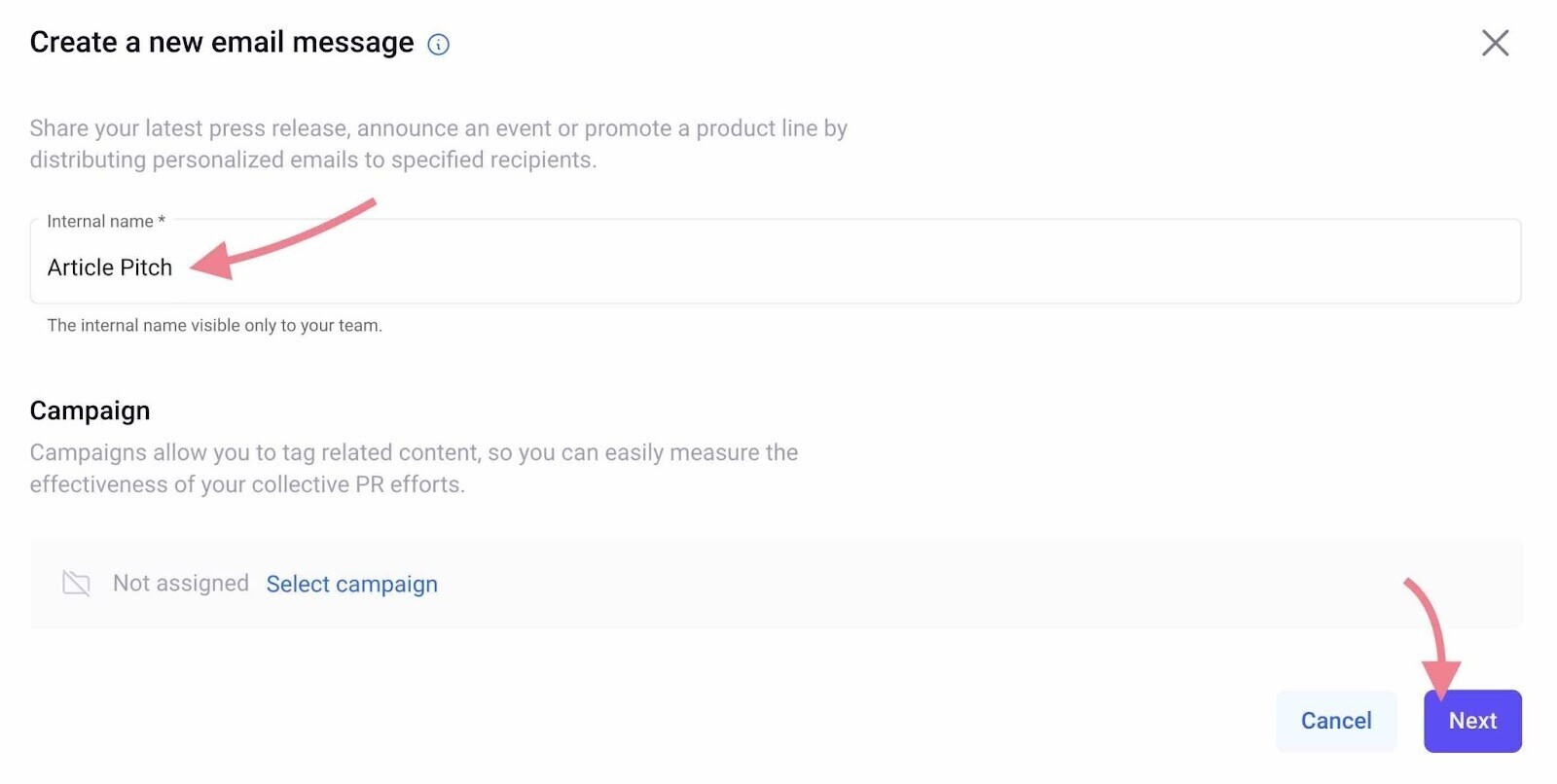Click the 'Campaign' section heading
This screenshot has width=1557, height=784.
coord(90,410)
